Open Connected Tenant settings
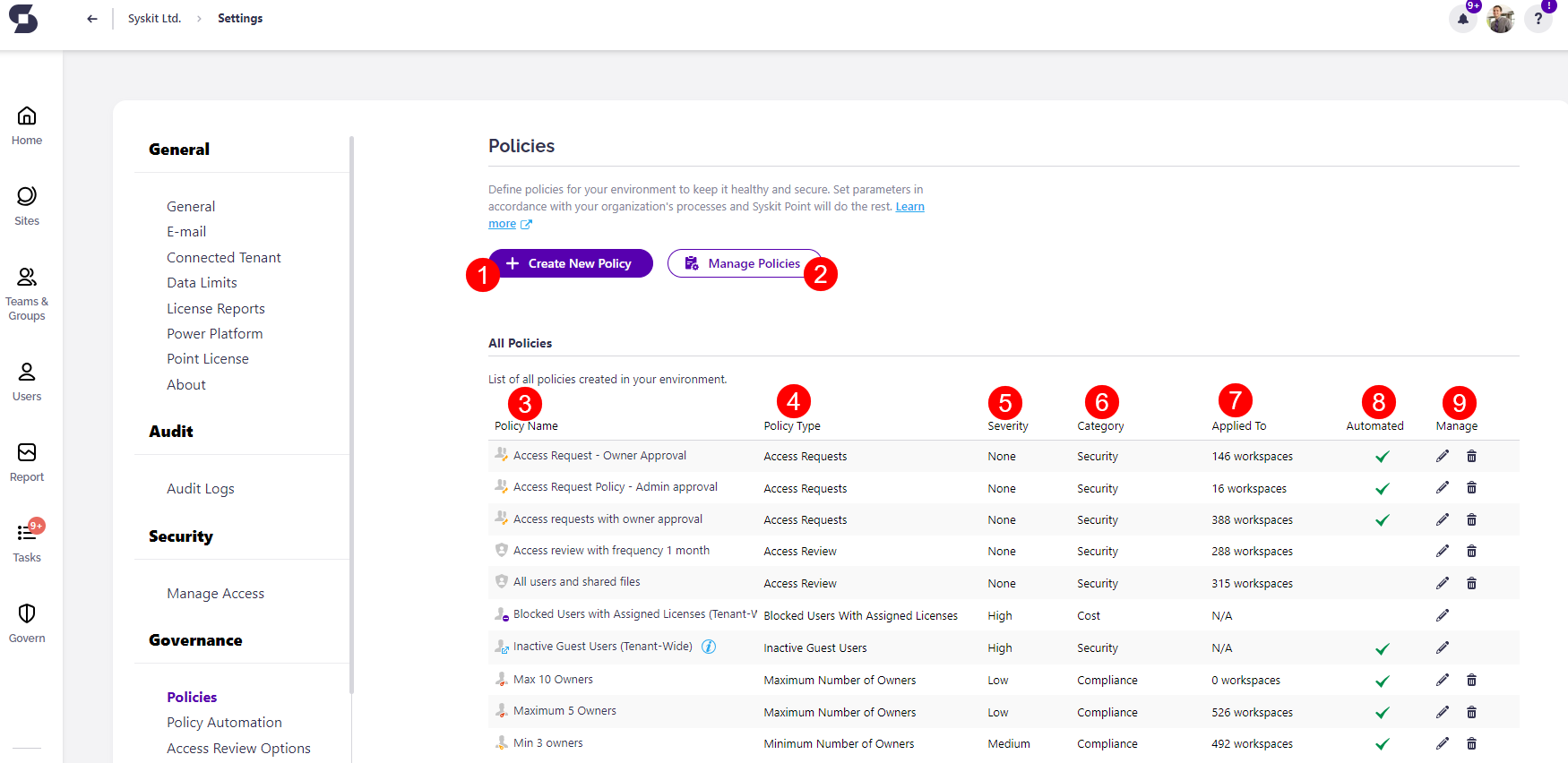Viewport: 1568px width, 763px height. pos(224,257)
